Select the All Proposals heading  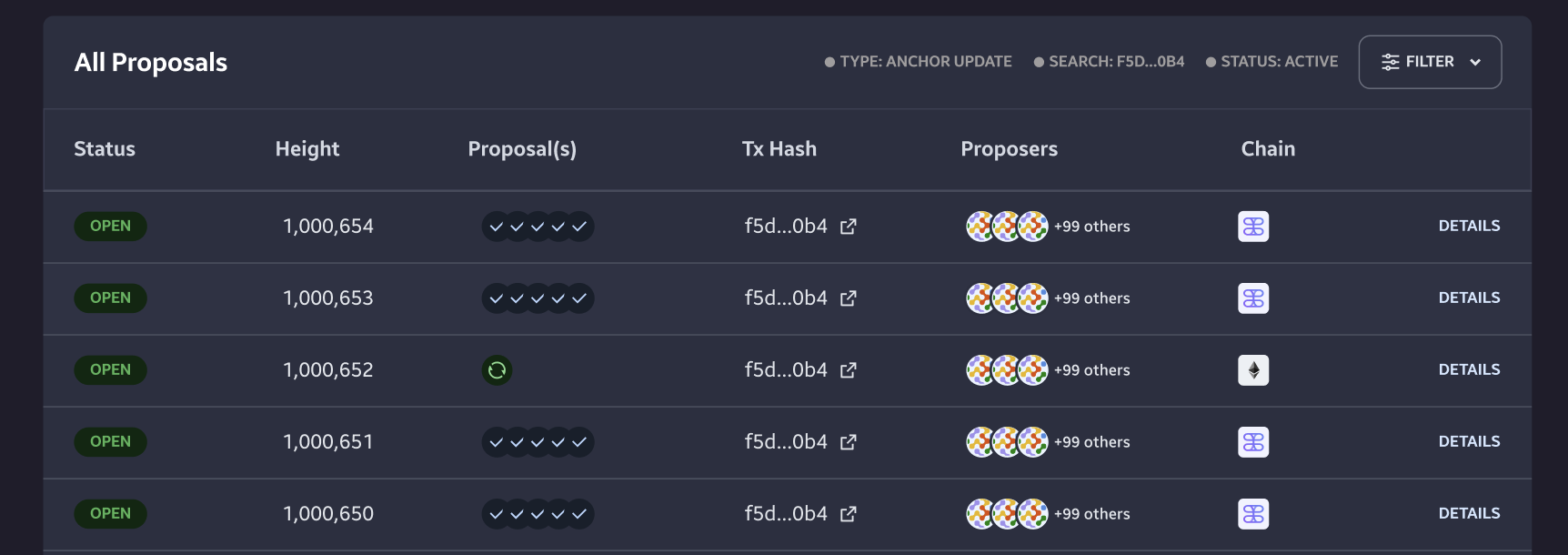point(150,62)
